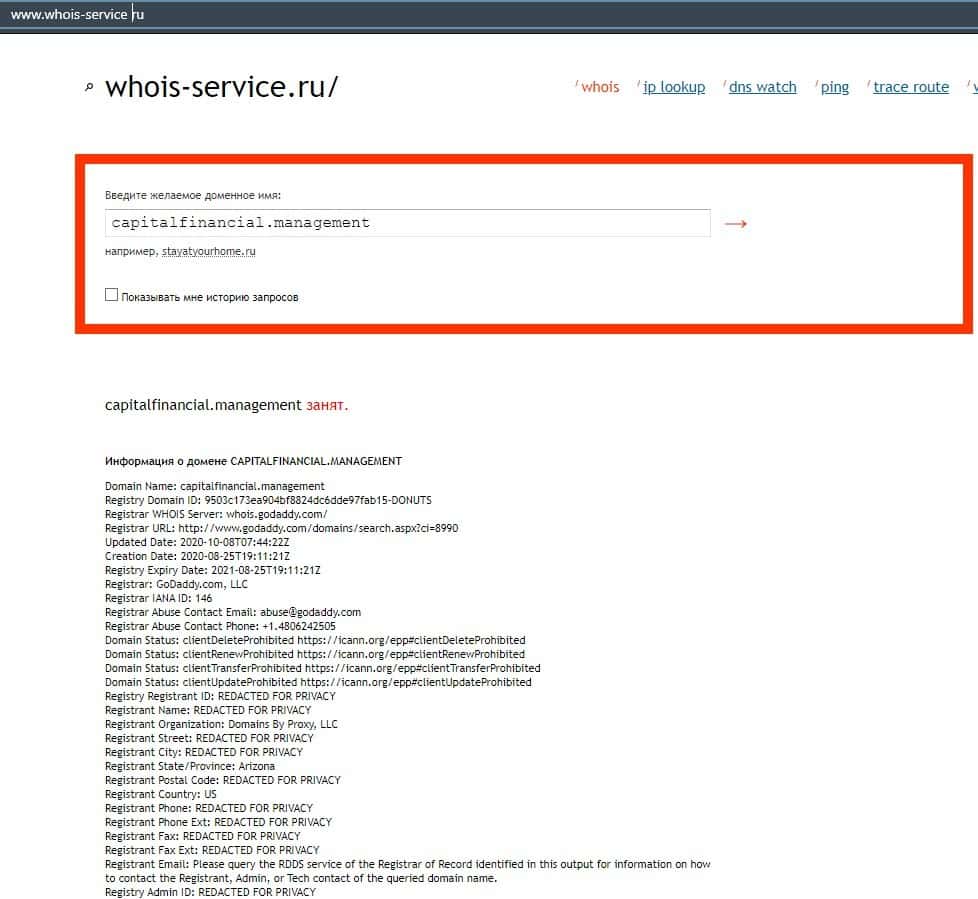Click the Registrar WHOIS Server whois.godaddy.com line

(216, 514)
